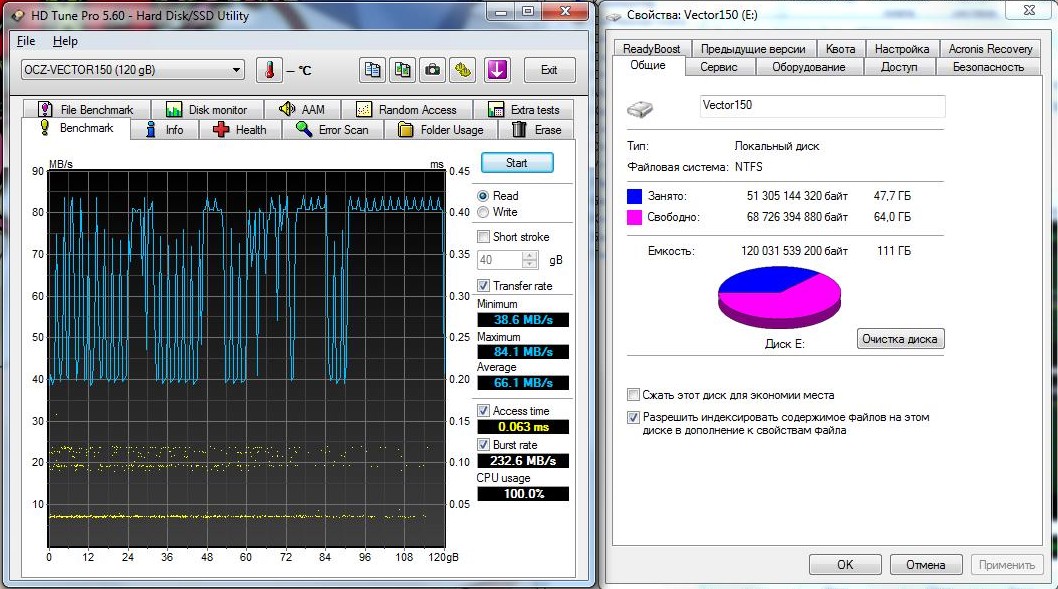Image resolution: width=1058 pixels, height=589 pixels.
Task: Click the Отмена button
Action: click(926, 565)
